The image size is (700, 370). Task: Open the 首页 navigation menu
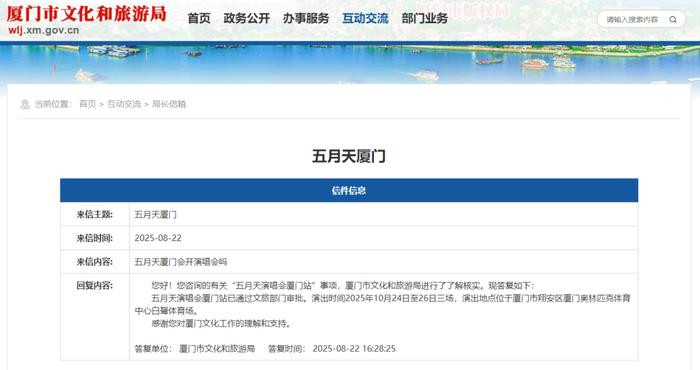199,18
